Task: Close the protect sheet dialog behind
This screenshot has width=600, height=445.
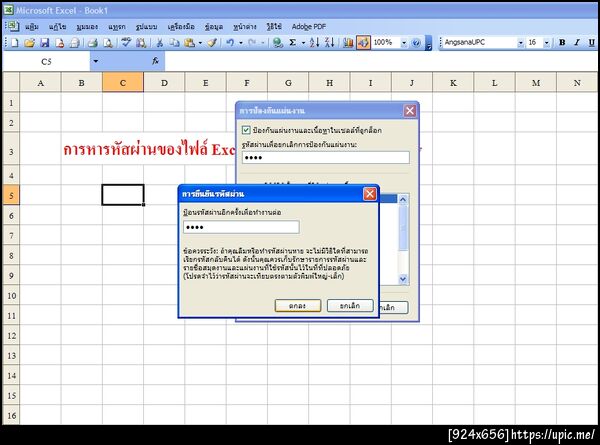Action: [410, 111]
